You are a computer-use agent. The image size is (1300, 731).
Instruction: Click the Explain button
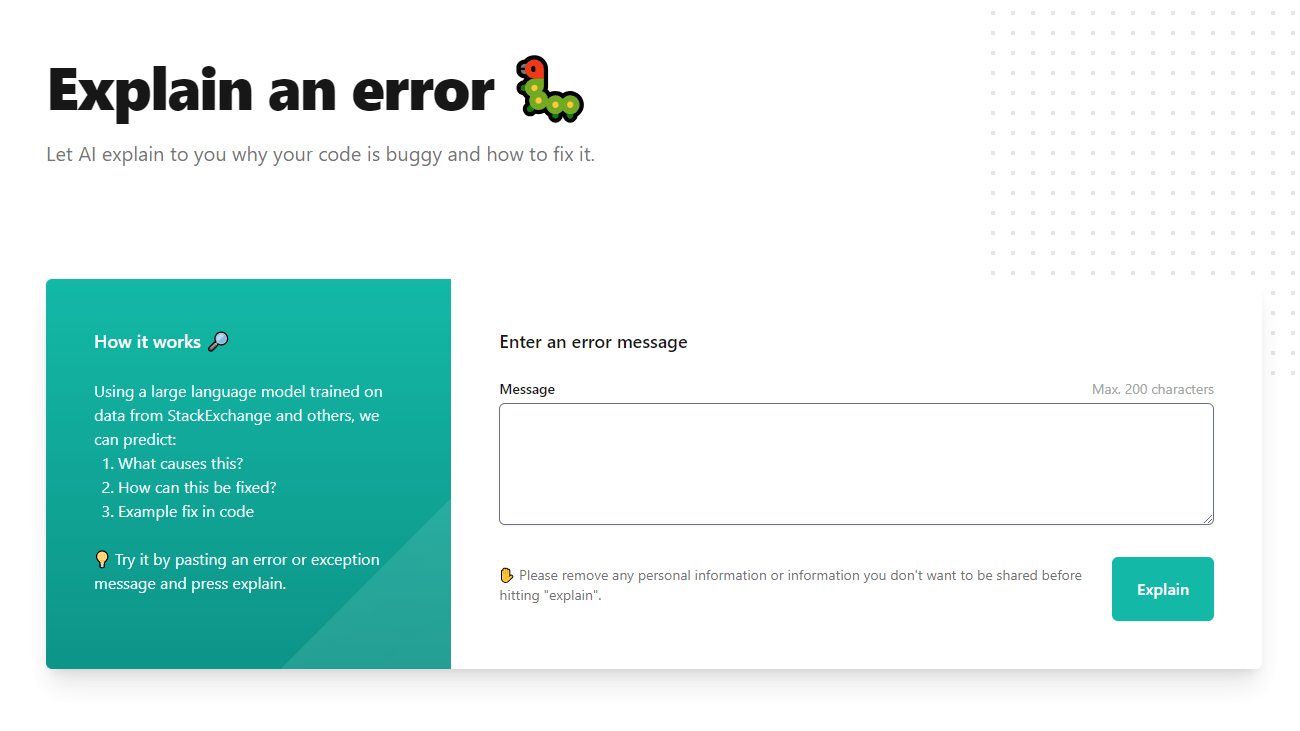coord(1163,589)
